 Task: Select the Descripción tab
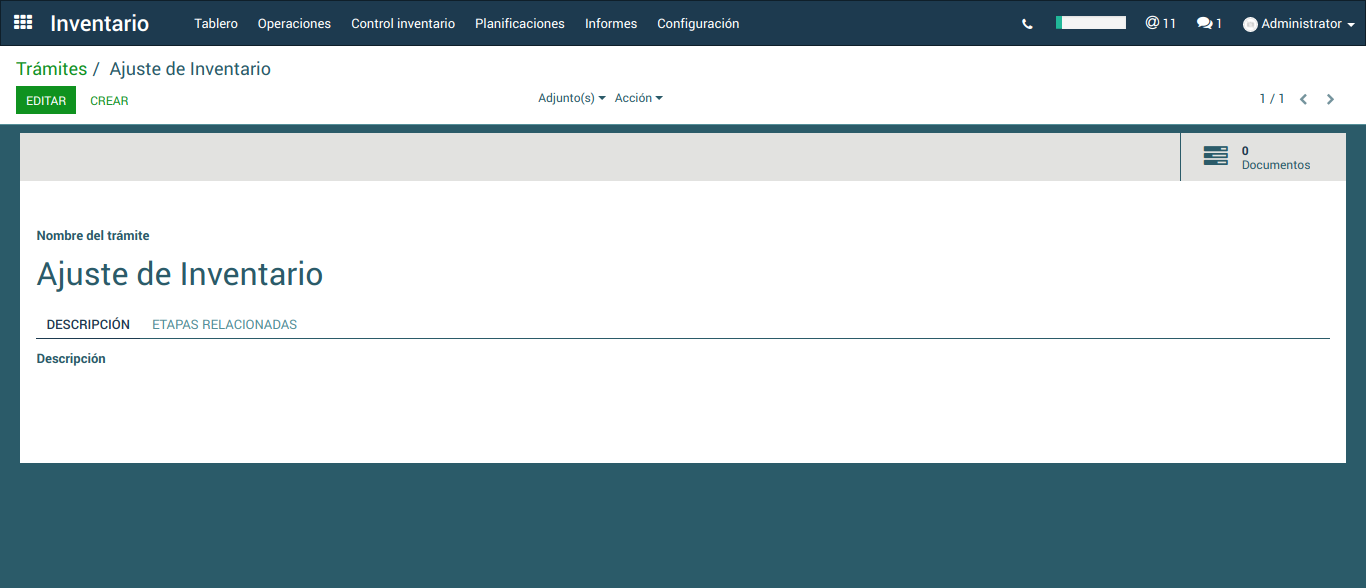click(88, 324)
